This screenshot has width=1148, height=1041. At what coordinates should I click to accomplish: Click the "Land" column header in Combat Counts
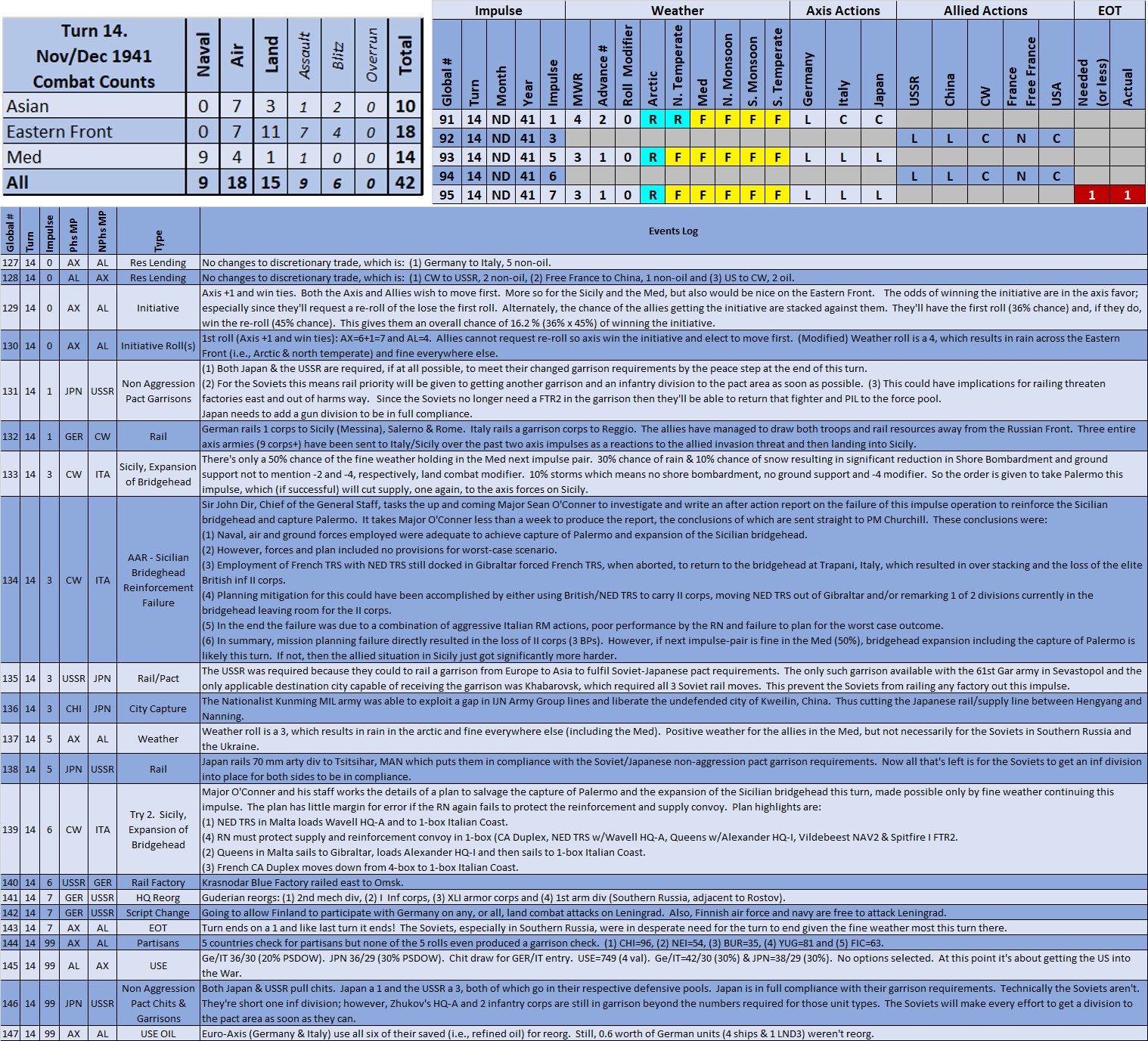coord(271,55)
